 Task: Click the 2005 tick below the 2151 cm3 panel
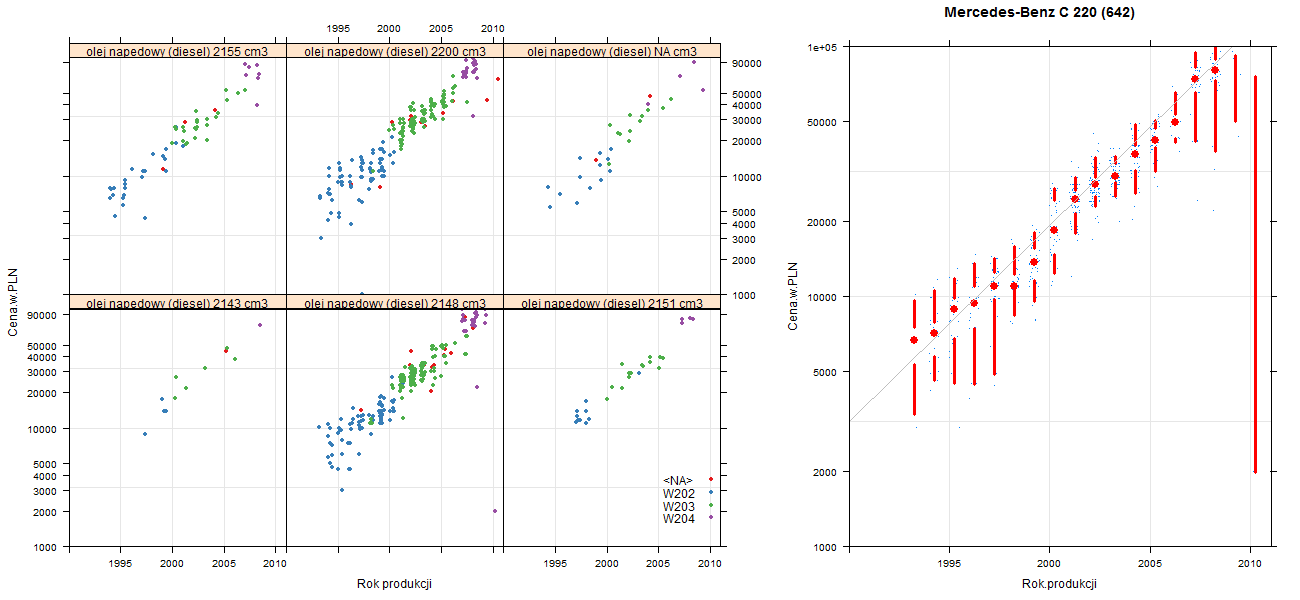coord(658,564)
